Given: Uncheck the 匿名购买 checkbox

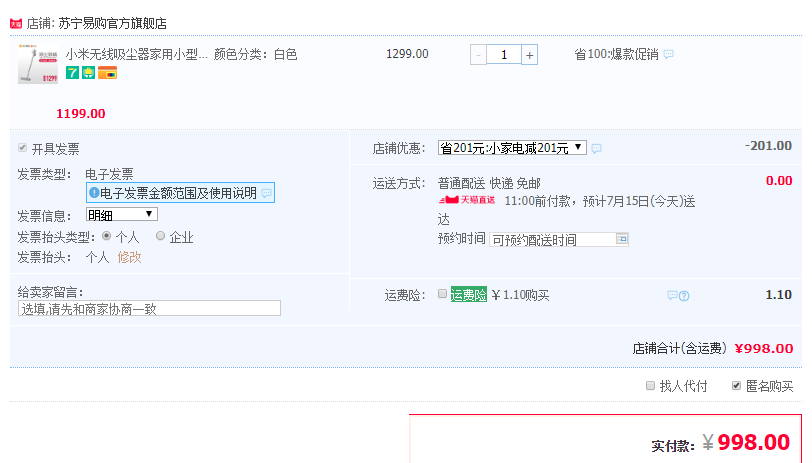Looking at the screenshot, I should [x=736, y=386].
